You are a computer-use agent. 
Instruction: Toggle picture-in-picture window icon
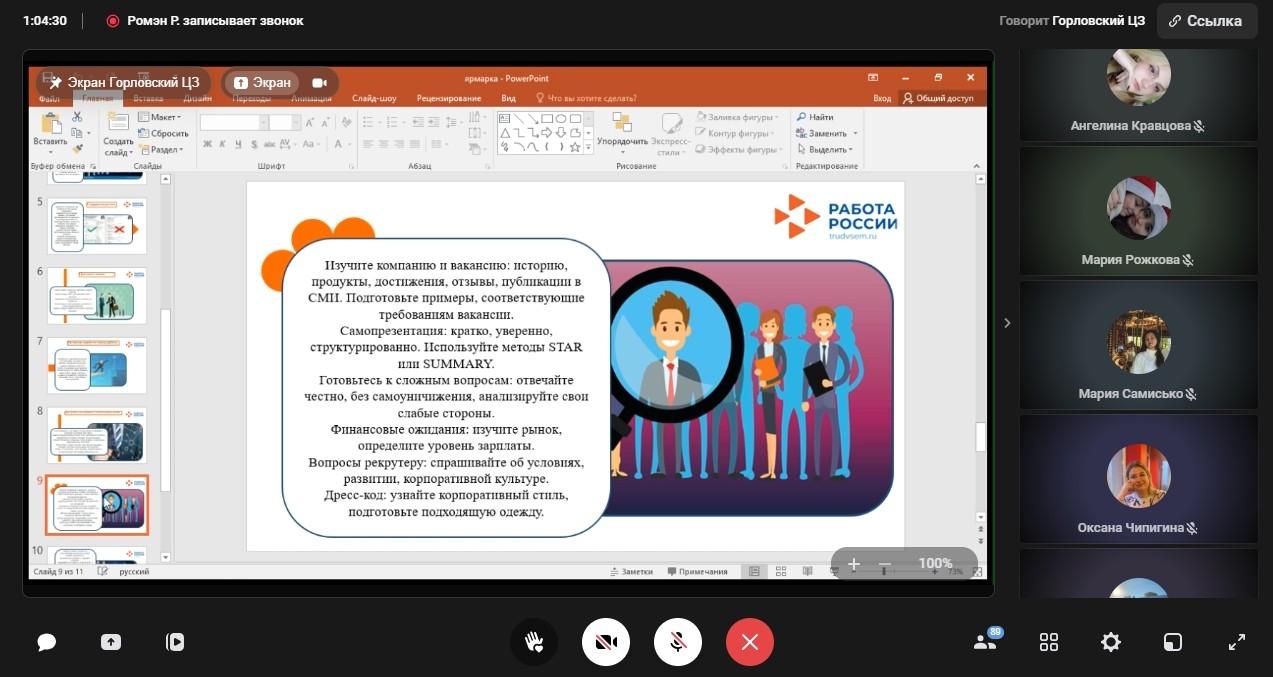click(1173, 642)
